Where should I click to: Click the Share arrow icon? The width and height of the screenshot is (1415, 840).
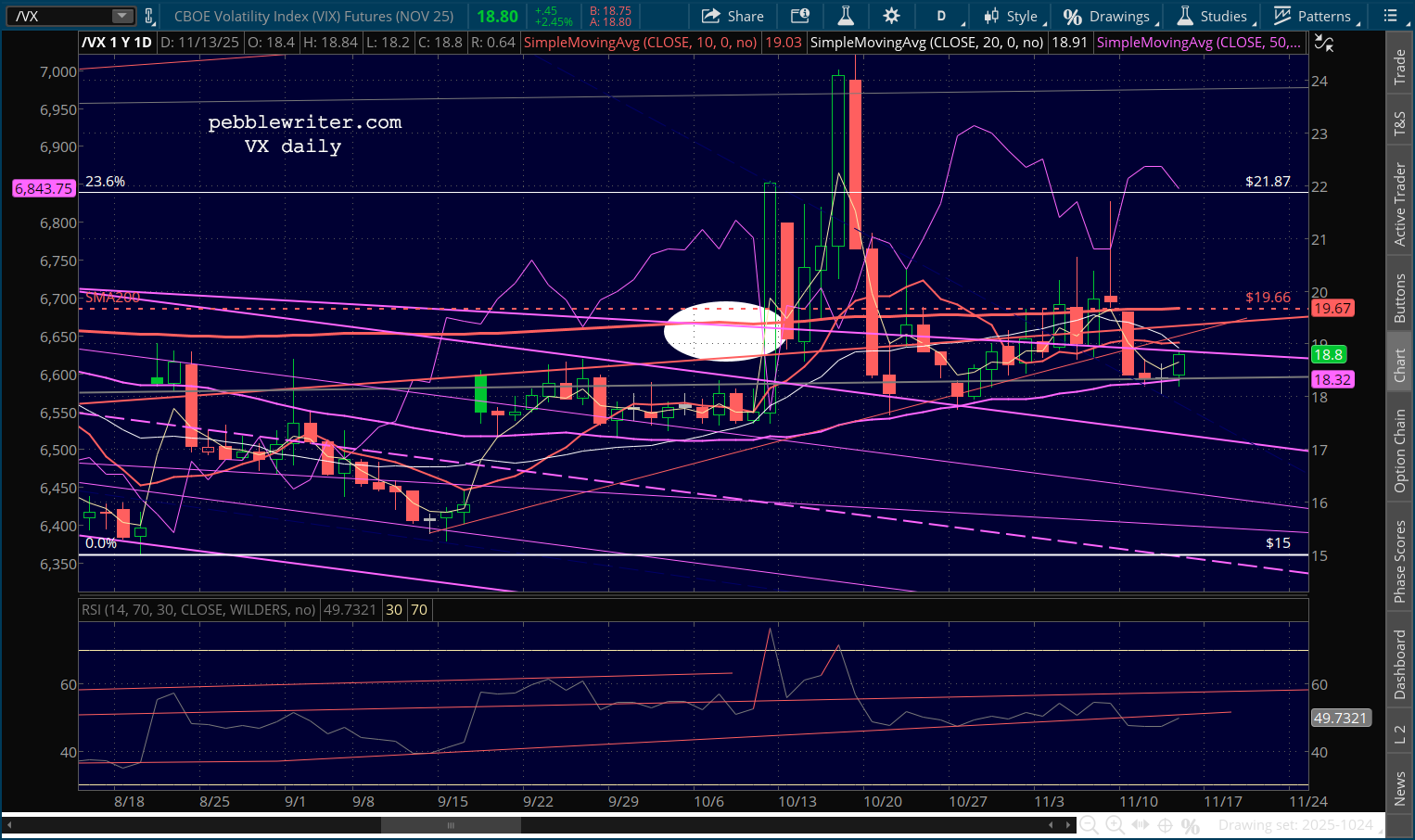pyautogui.click(x=711, y=16)
